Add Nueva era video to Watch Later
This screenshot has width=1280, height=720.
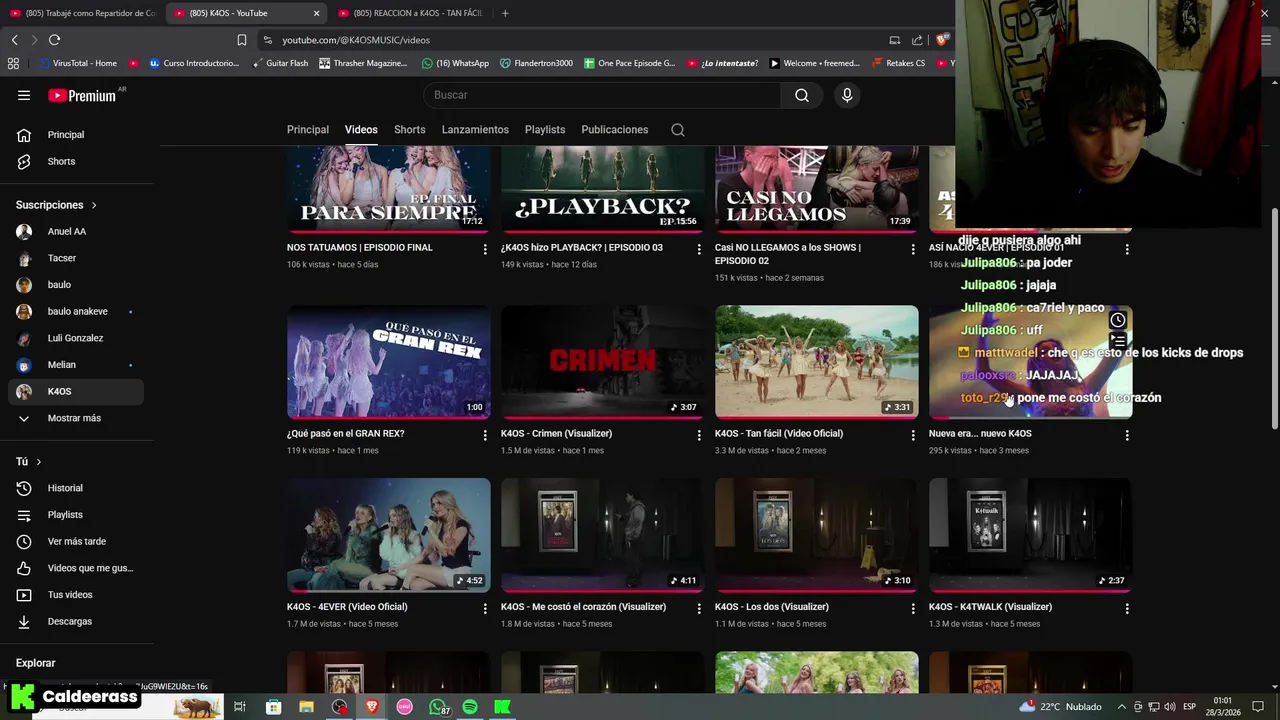click(x=1117, y=321)
